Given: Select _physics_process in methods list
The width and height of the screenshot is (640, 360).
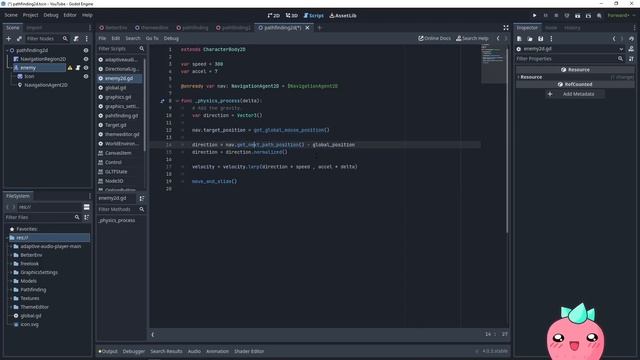Looking at the screenshot, I should coord(117,220).
